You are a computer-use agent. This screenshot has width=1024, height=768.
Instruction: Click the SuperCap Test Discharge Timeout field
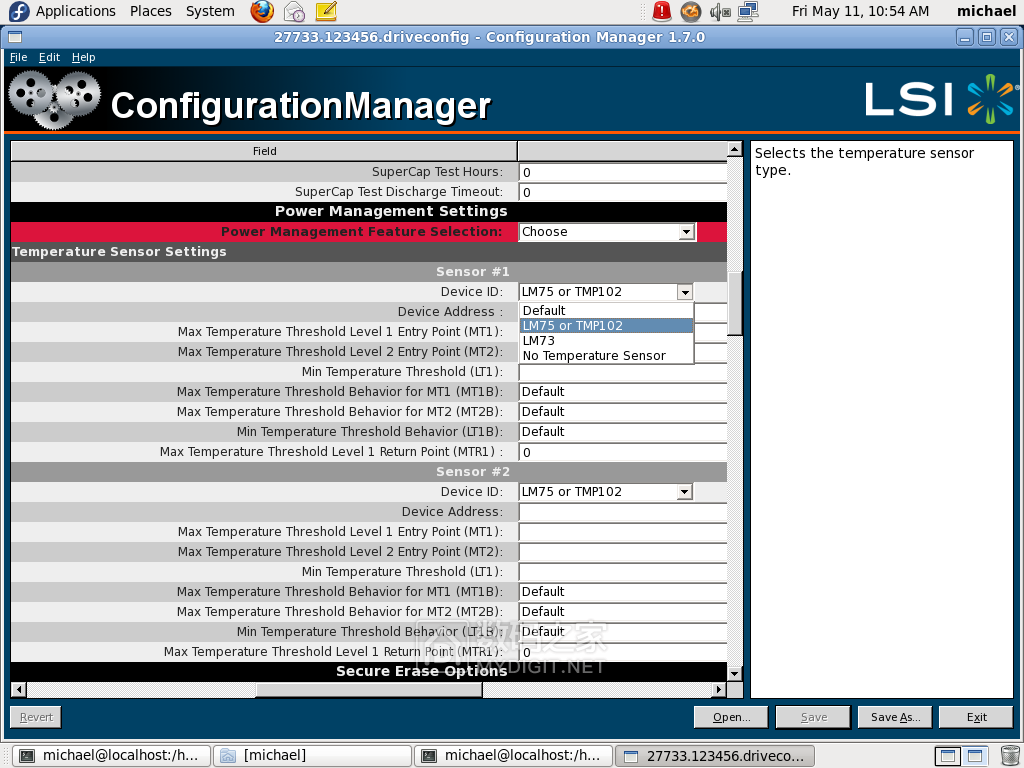tap(623, 193)
